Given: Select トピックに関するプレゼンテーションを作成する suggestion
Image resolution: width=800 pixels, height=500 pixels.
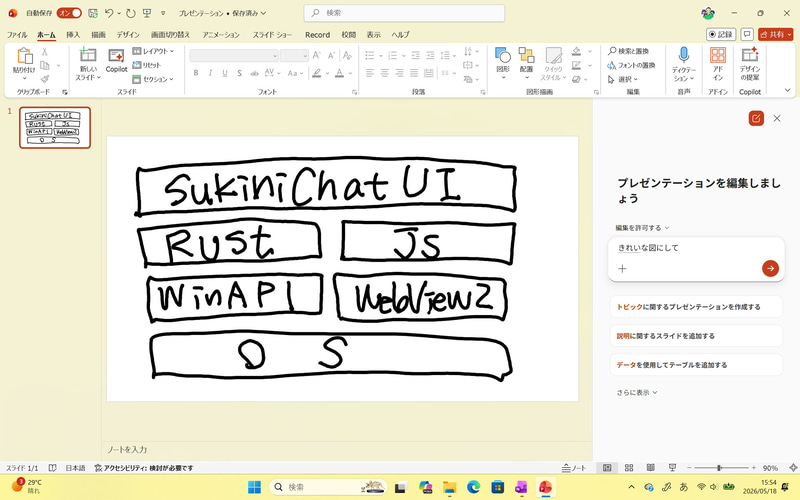Looking at the screenshot, I should click(x=696, y=307).
